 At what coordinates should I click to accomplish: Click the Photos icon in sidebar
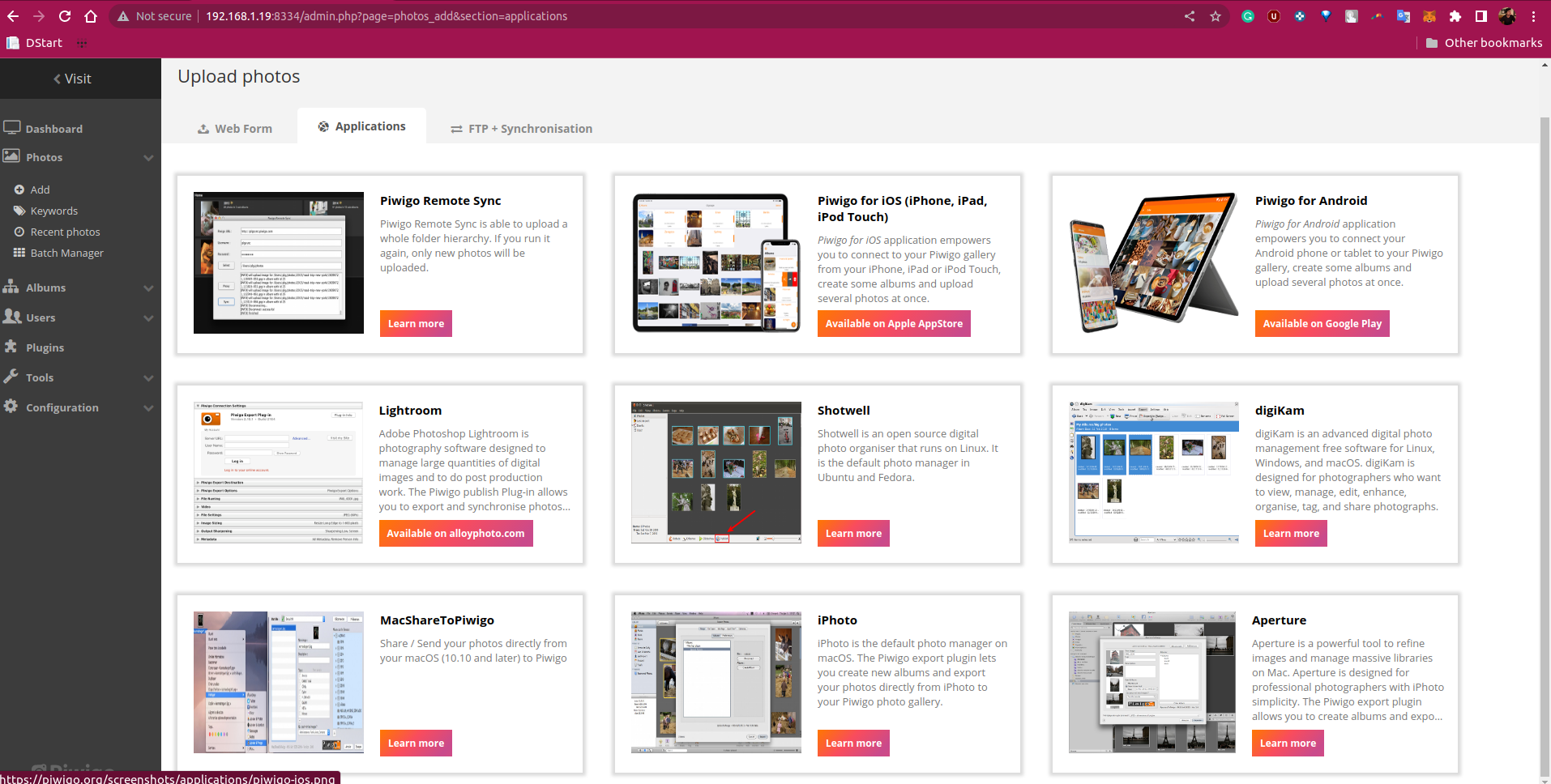point(11,156)
